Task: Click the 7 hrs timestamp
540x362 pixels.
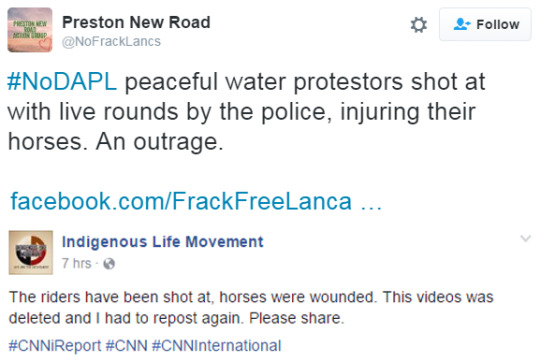Action: [76, 263]
